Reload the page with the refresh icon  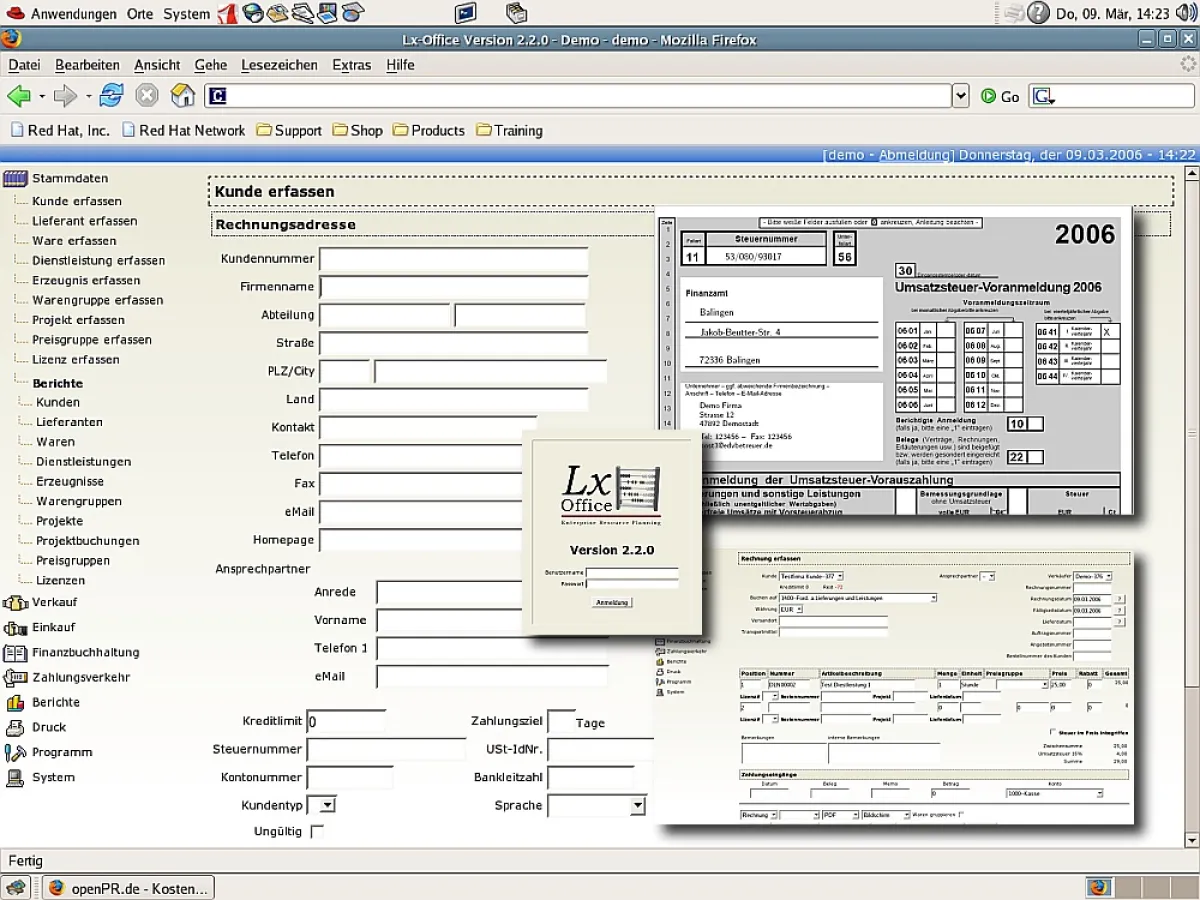(x=112, y=96)
